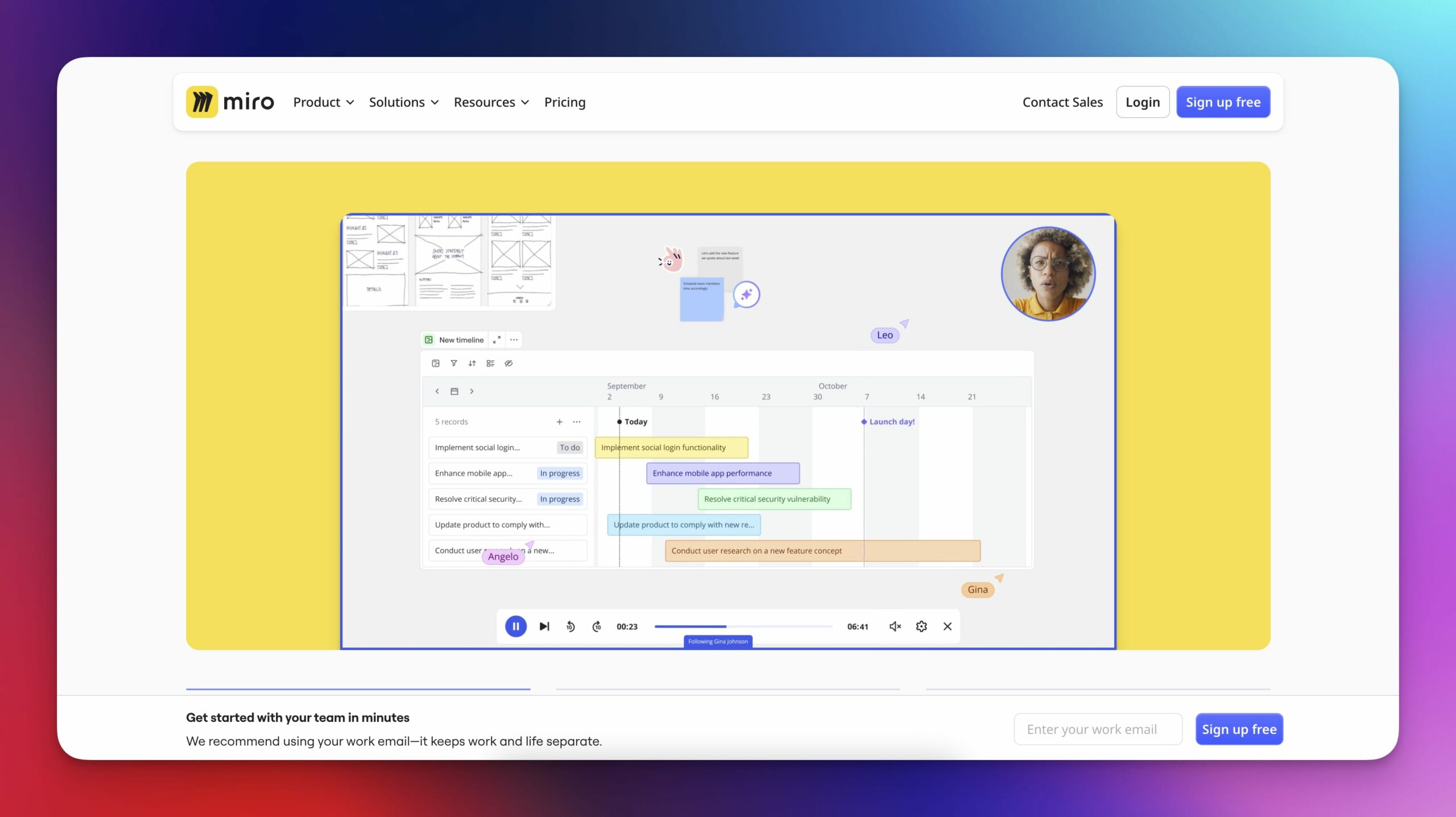Pause the video playback
The height and width of the screenshot is (817, 1456).
click(x=516, y=626)
